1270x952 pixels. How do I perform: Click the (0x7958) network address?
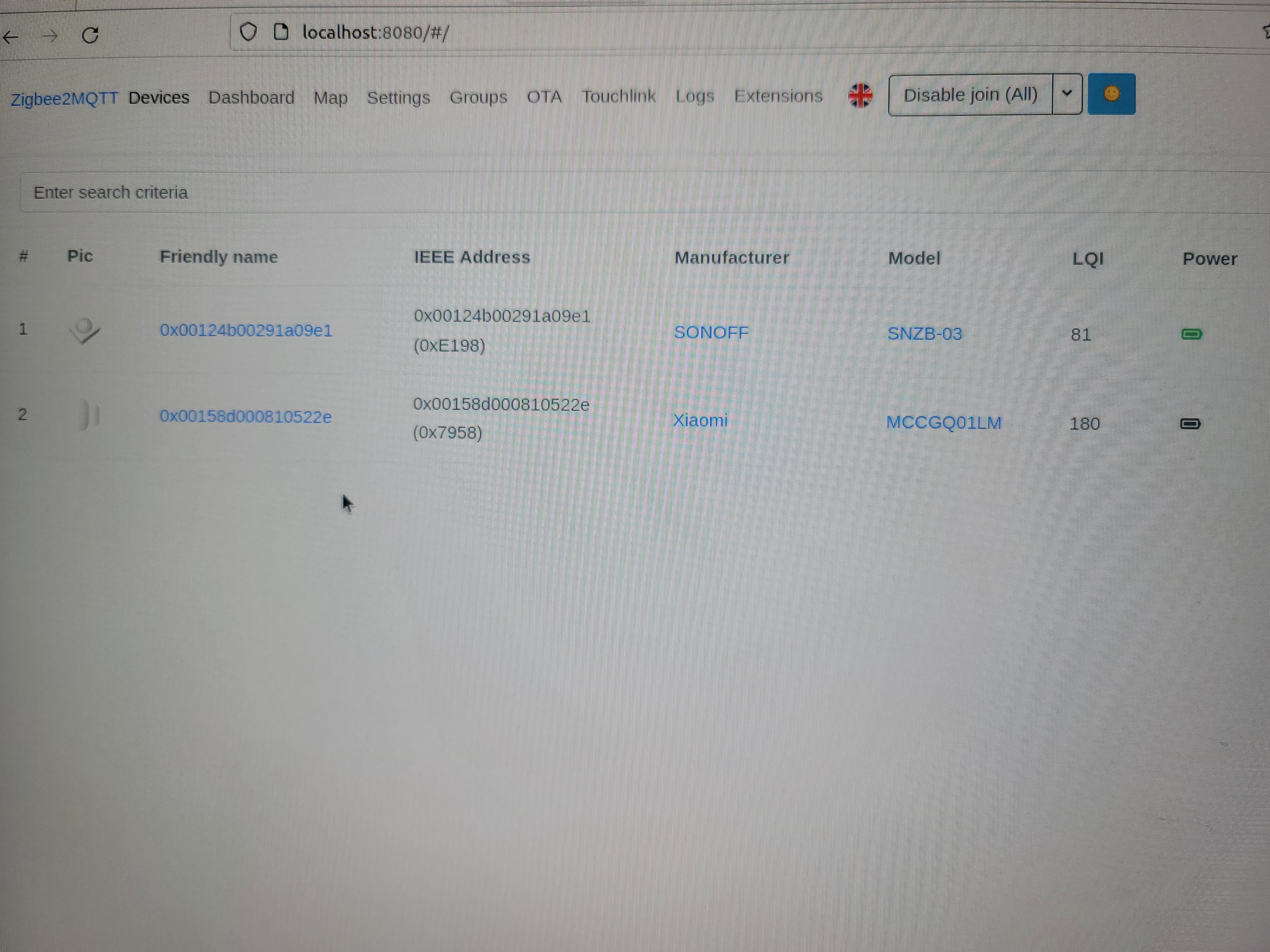coord(448,432)
